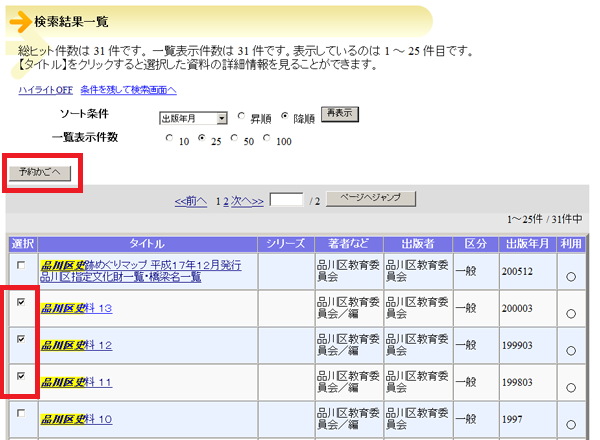Click the 予約かごへ button

[40, 173]
